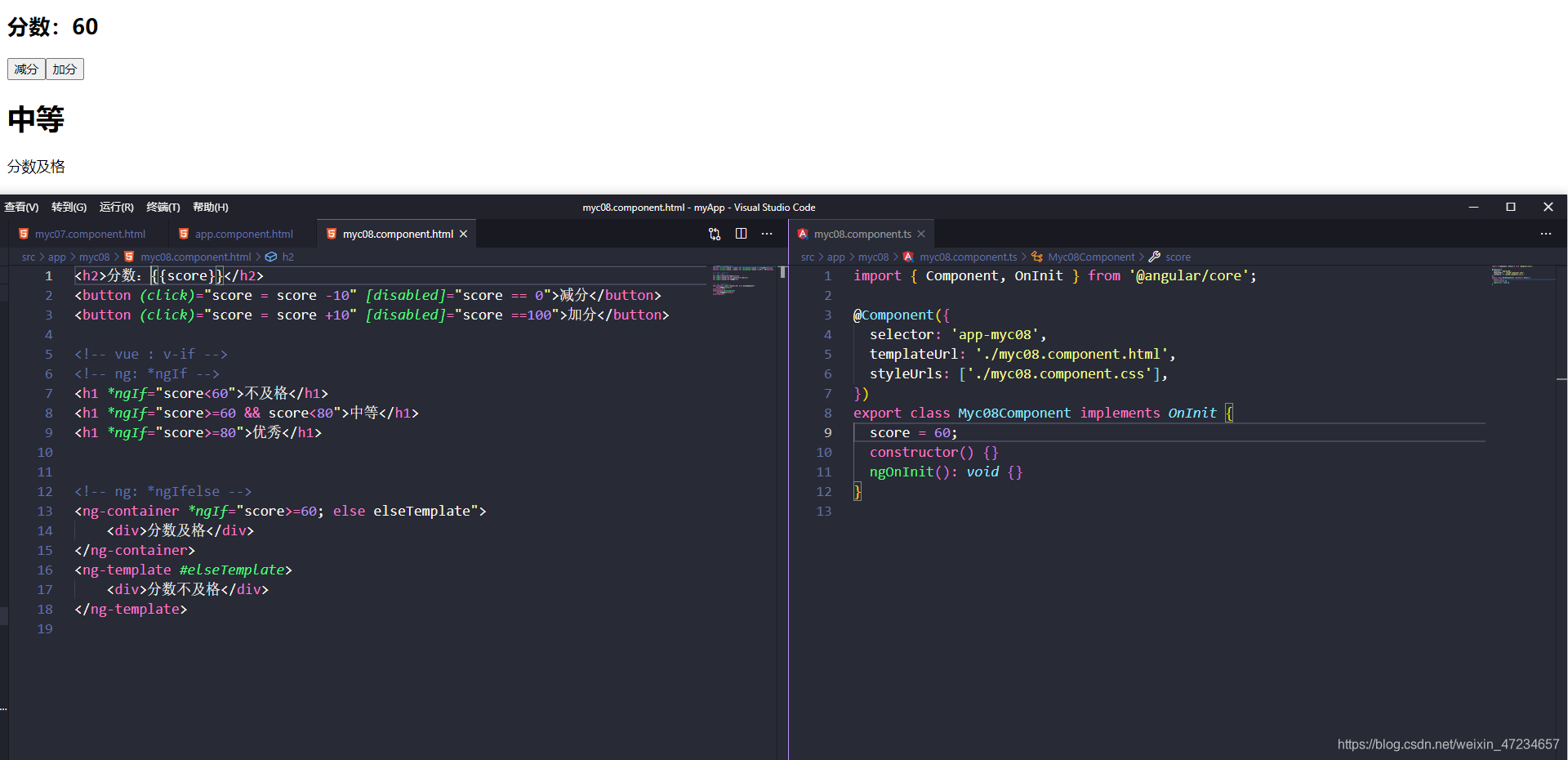Screen dimensions: 1568x760
Task: Click '优秀' h1 line in editor
Action: tap(198, 433)
